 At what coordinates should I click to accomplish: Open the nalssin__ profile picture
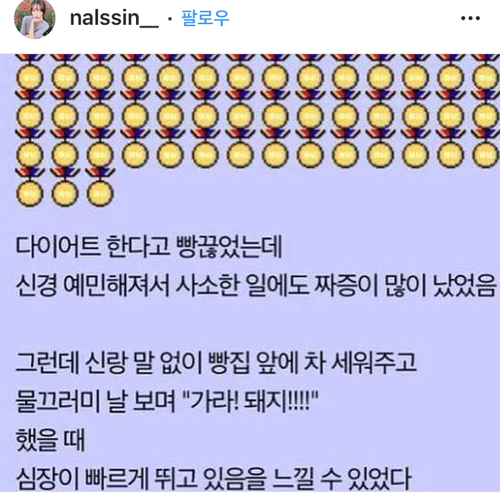pyautogui.click(x=35, y=19)
